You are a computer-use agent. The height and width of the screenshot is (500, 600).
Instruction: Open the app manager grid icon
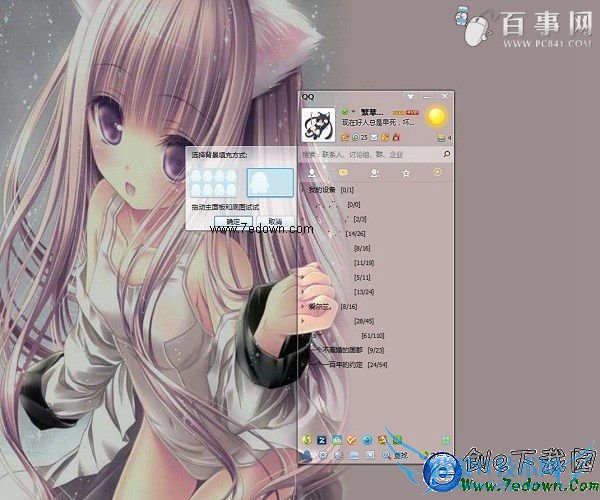pos(445,440)
